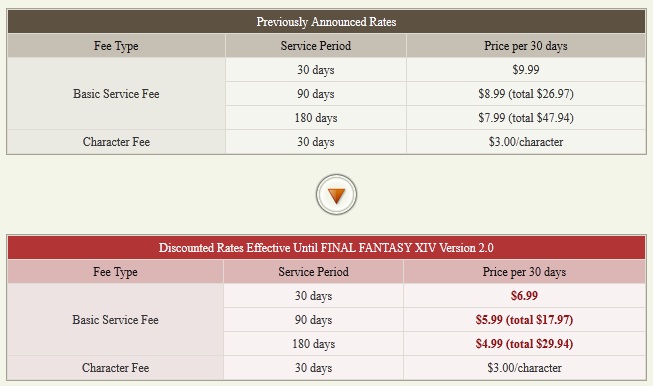Select the $5.99 (total $17.97) price
This screenshot has height=388, width=653.
(x=524, y=320)
